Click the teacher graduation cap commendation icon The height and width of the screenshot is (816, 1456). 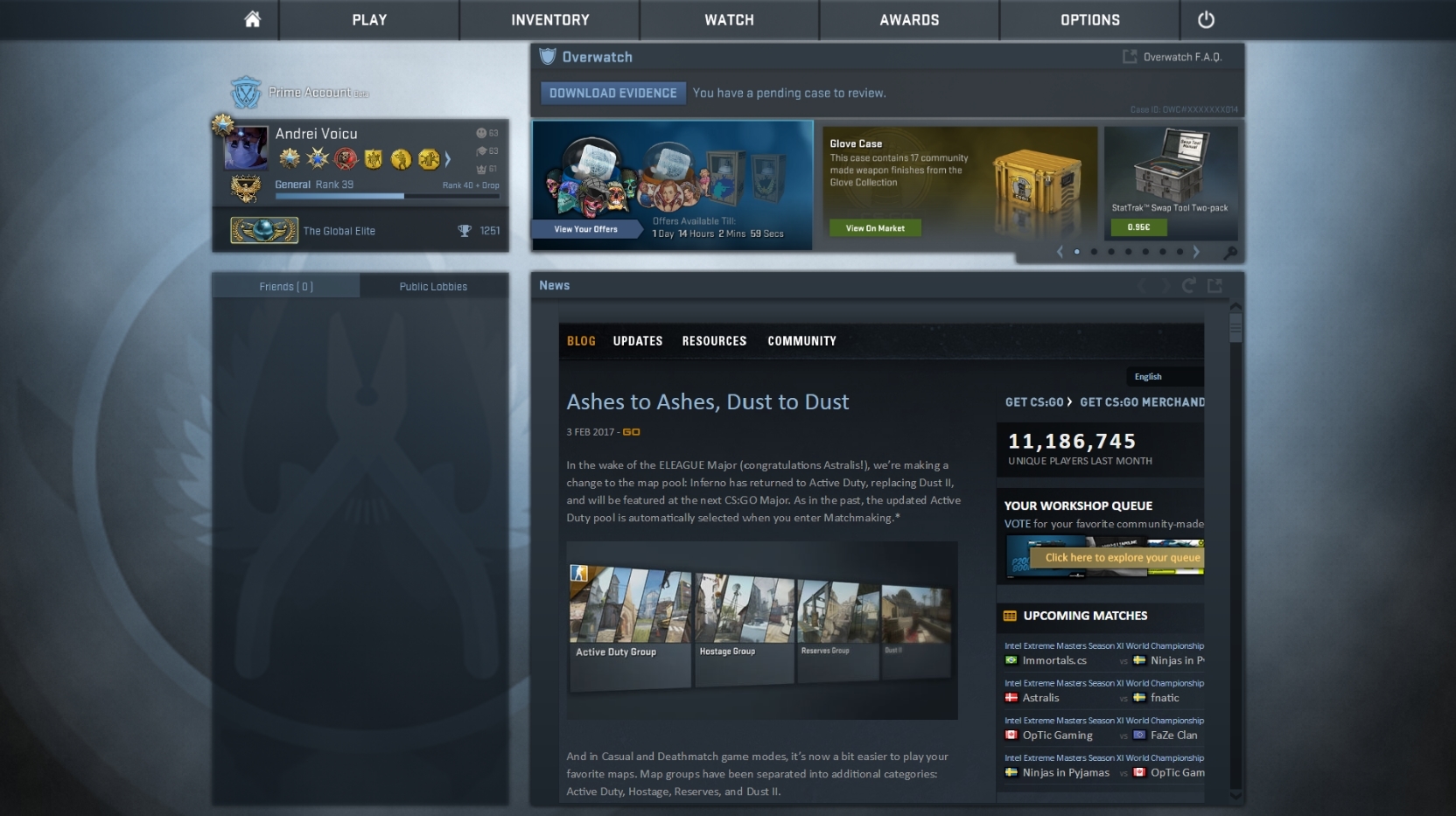pyautogui.click(x=481, y=151)
